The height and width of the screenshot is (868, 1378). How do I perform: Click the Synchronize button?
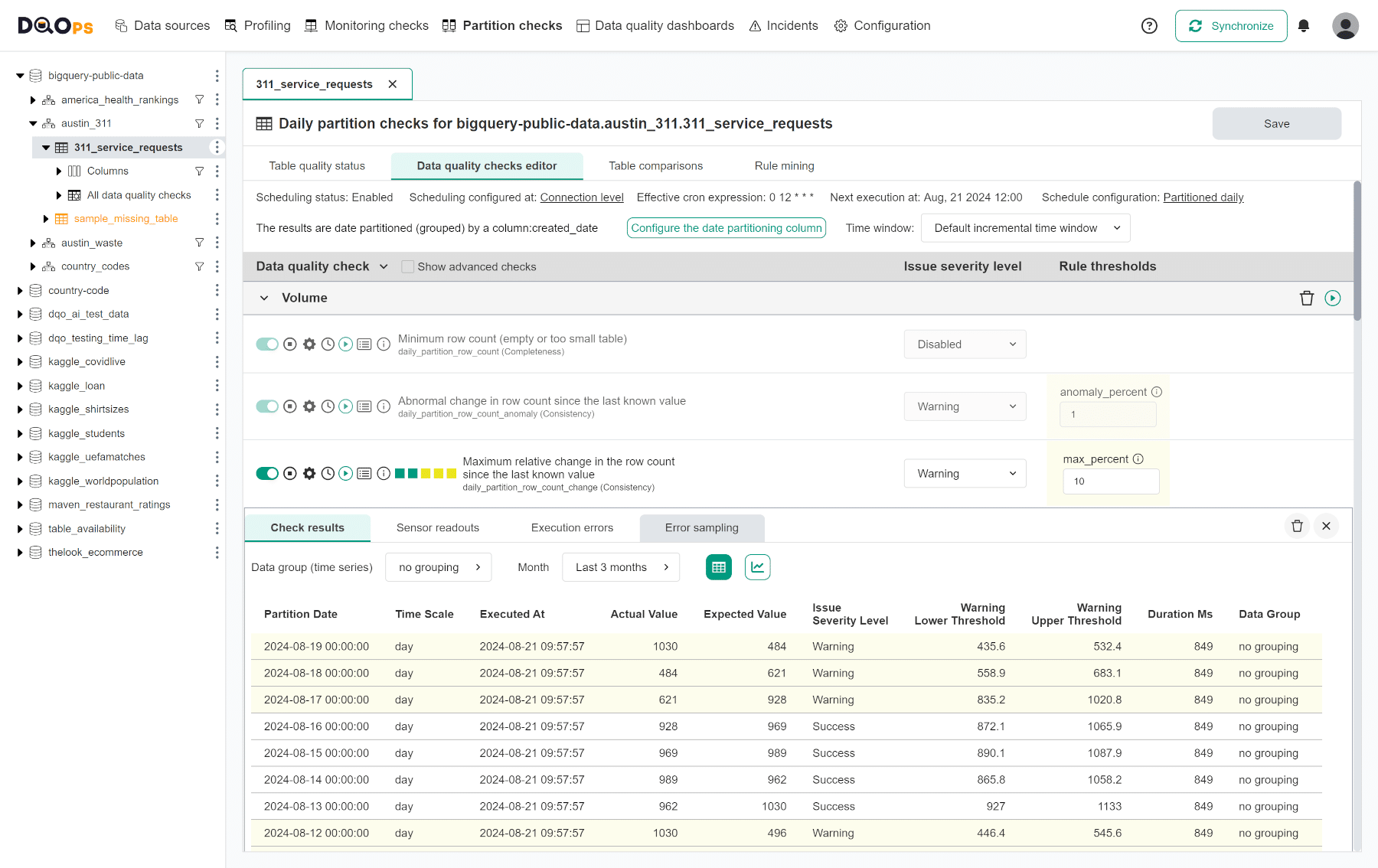click(1231, 26)
